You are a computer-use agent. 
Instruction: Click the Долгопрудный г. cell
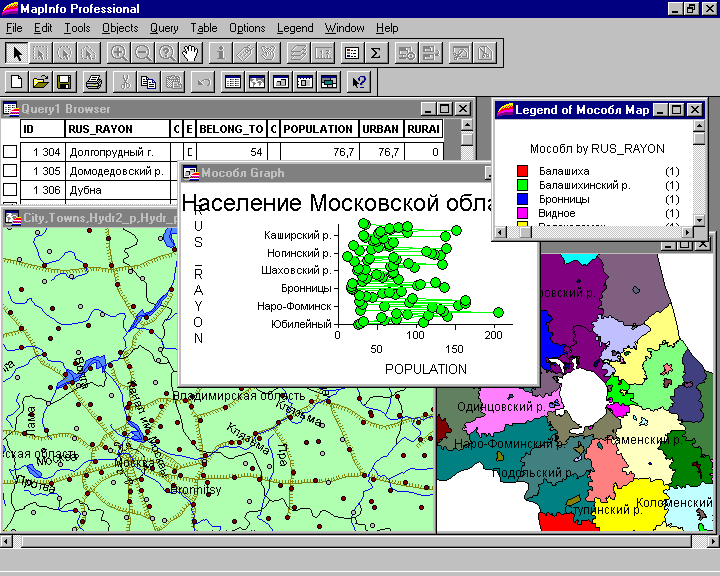coord(118,152)
